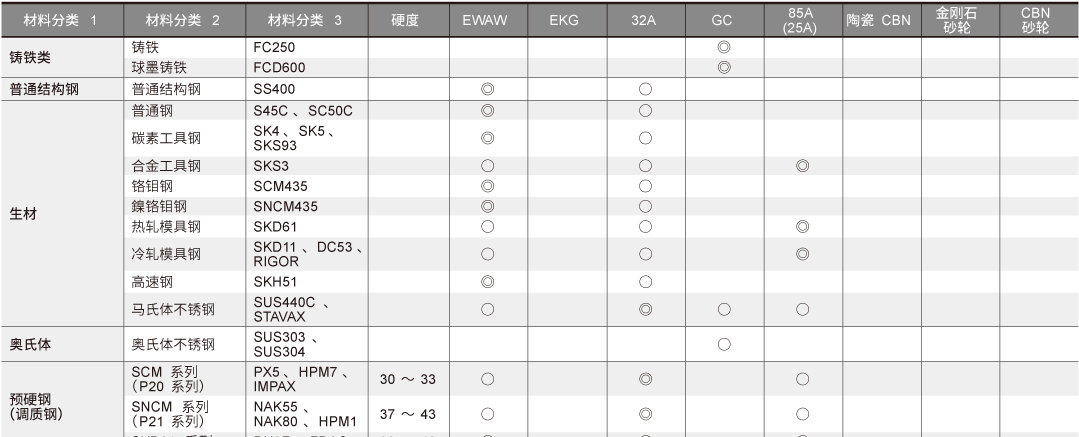Click the 马氏体不锈钢 material cell
Screen dimensions: 1079x437
click(x=184, y=310)
